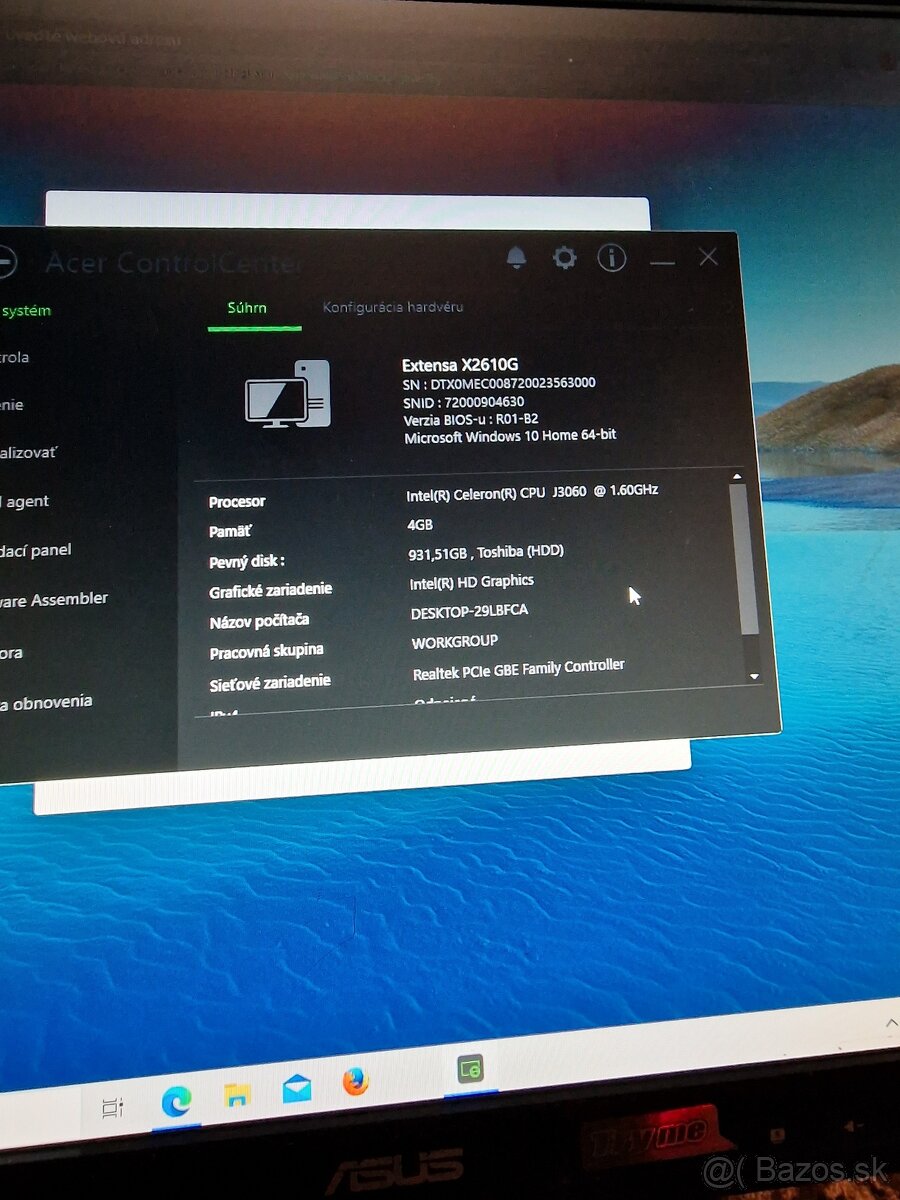Click the Task View taskbar icon
The height and width of the screenshot is (1200, 900).
(x=113, y=1107)
